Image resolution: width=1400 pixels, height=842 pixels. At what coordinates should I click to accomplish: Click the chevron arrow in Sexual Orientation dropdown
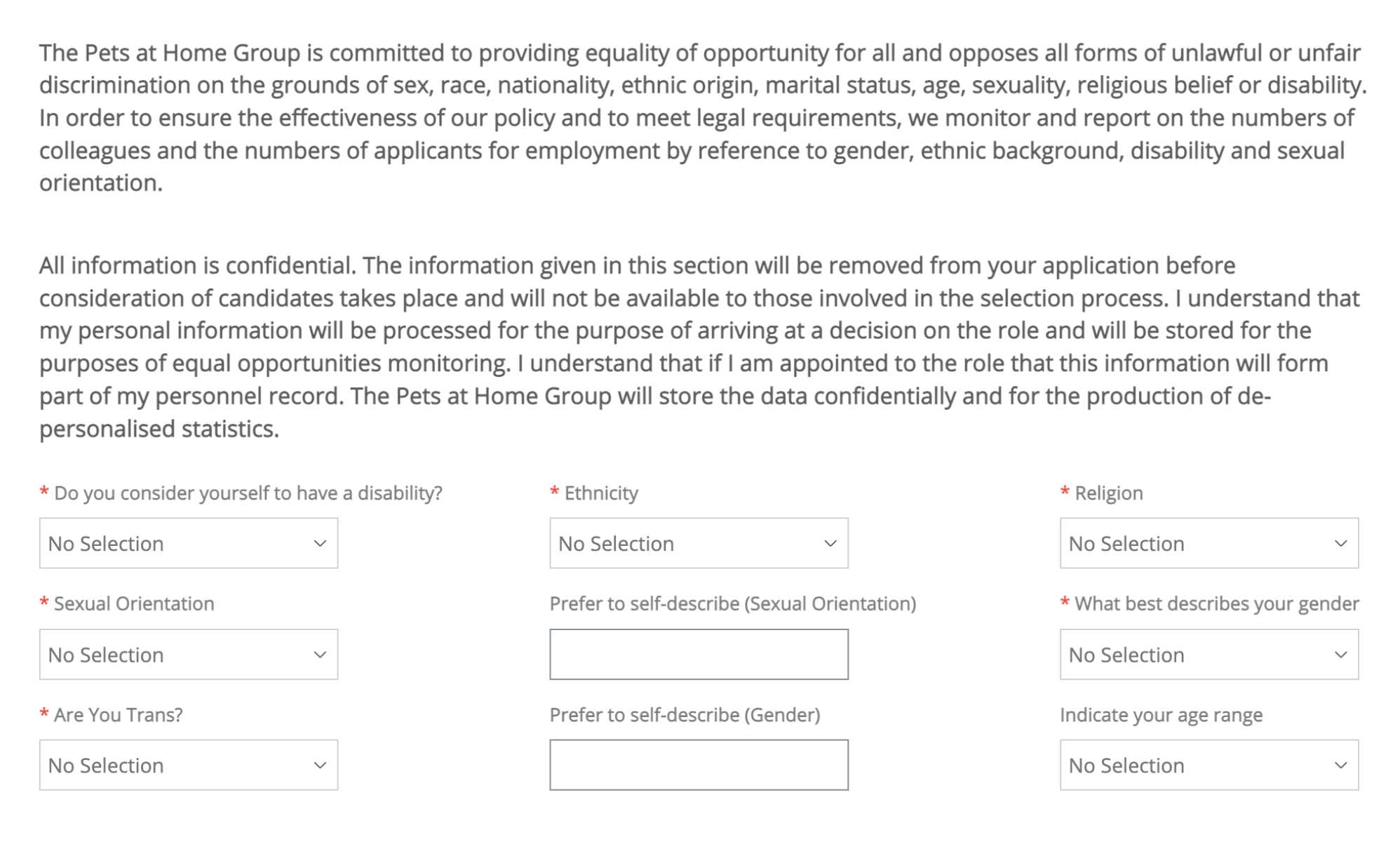320,654
